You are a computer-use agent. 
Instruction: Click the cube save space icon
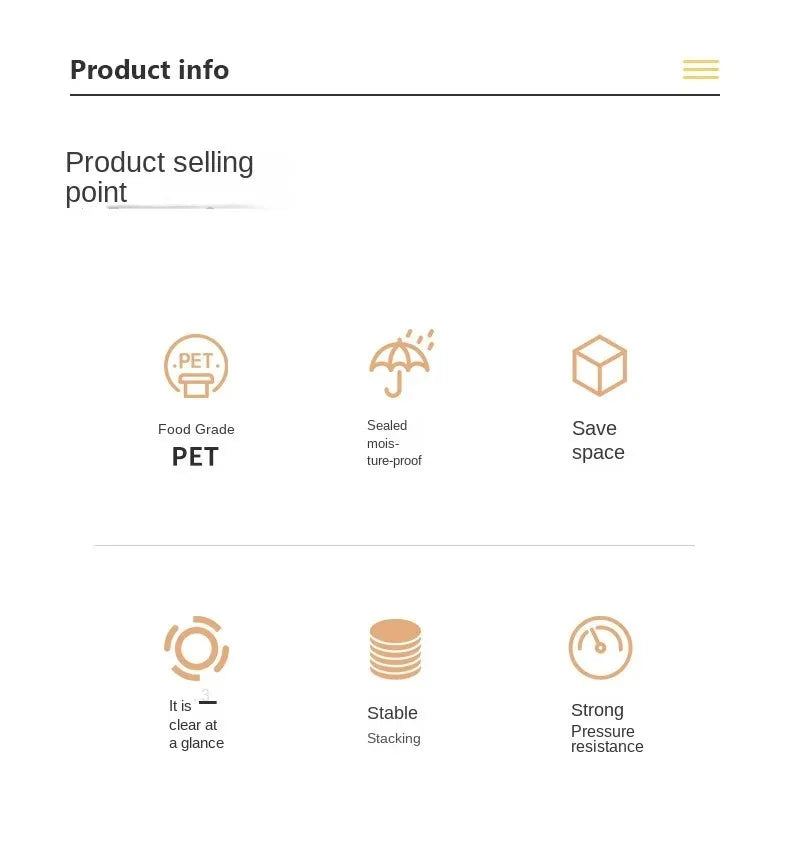[x=599, y=365]
